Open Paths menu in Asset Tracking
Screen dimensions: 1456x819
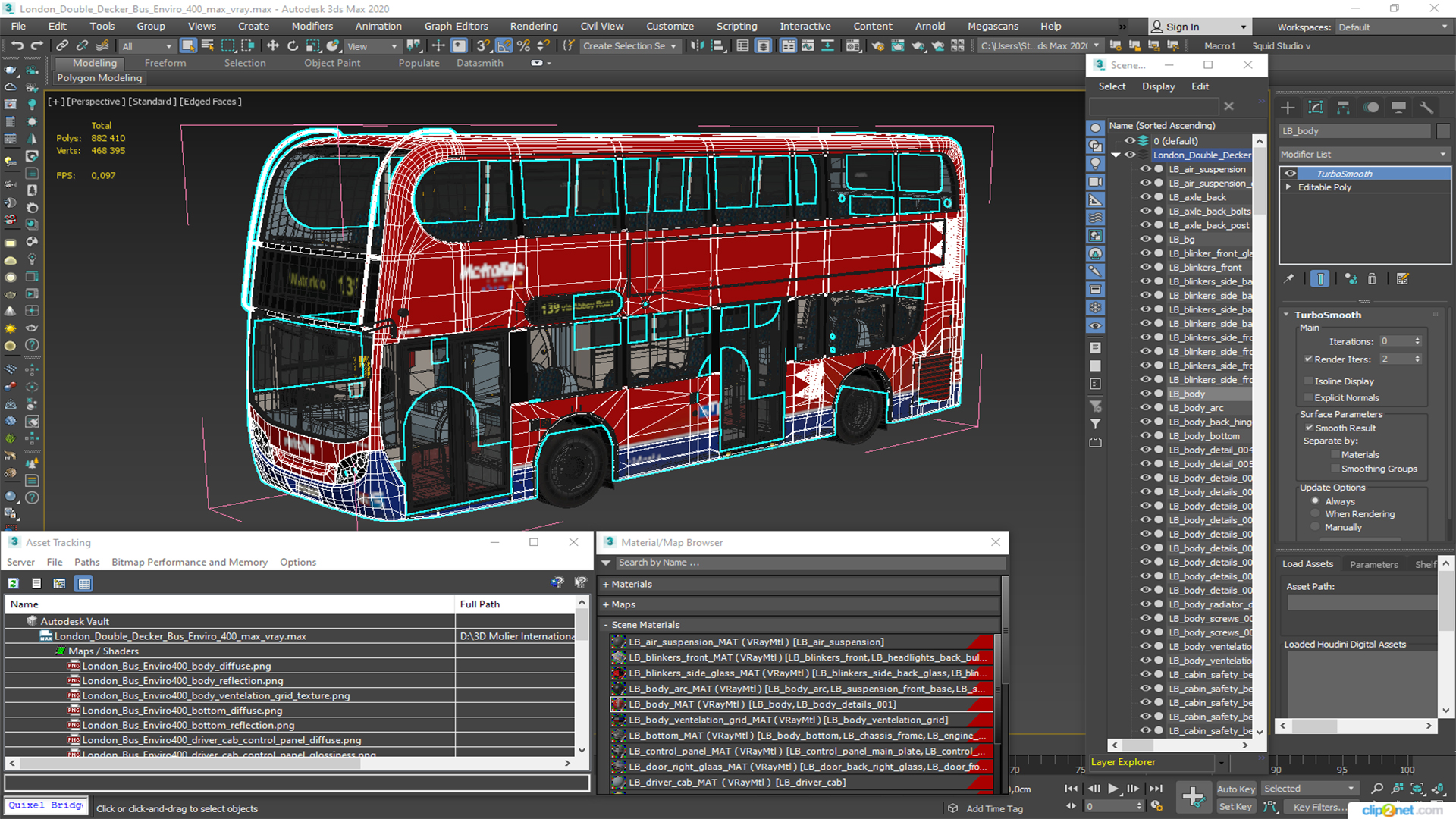tap(87, 563)
